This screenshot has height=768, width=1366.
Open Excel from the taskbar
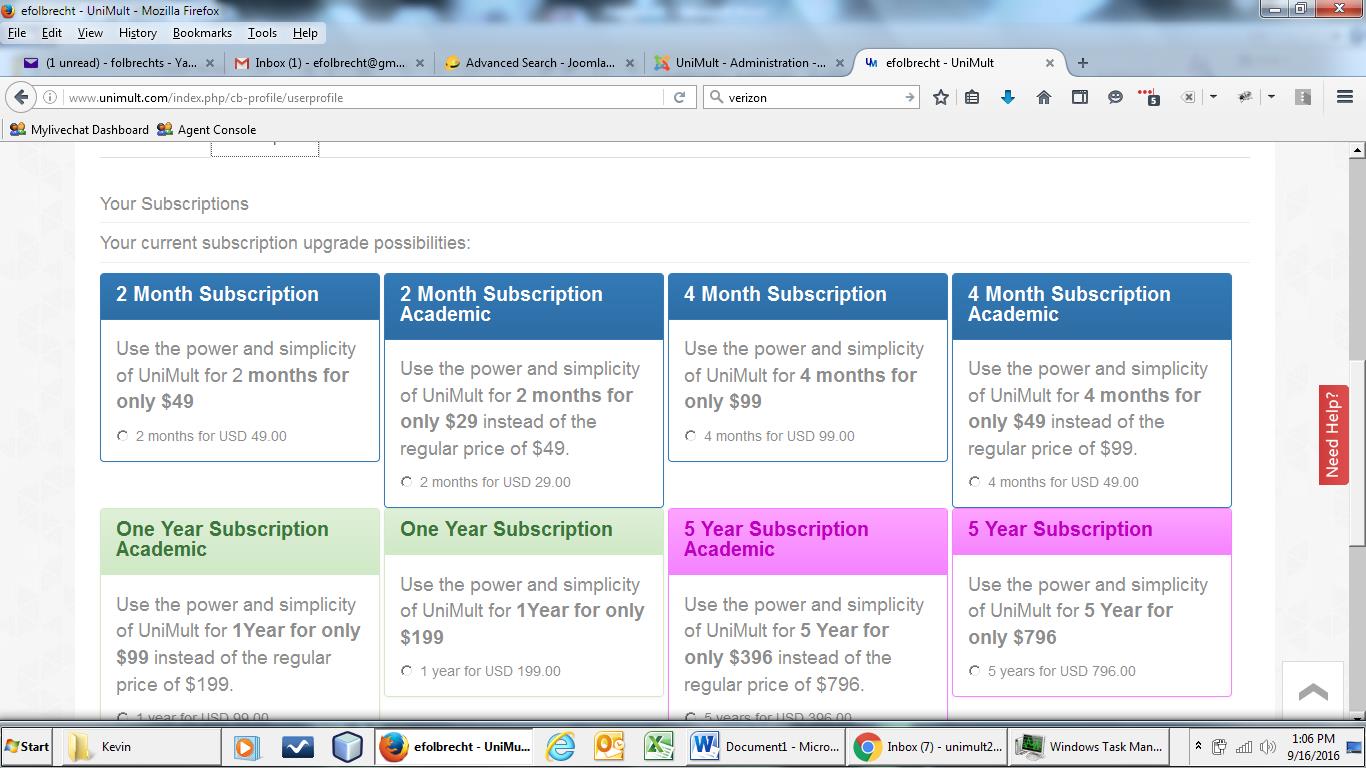coord(657,747)
